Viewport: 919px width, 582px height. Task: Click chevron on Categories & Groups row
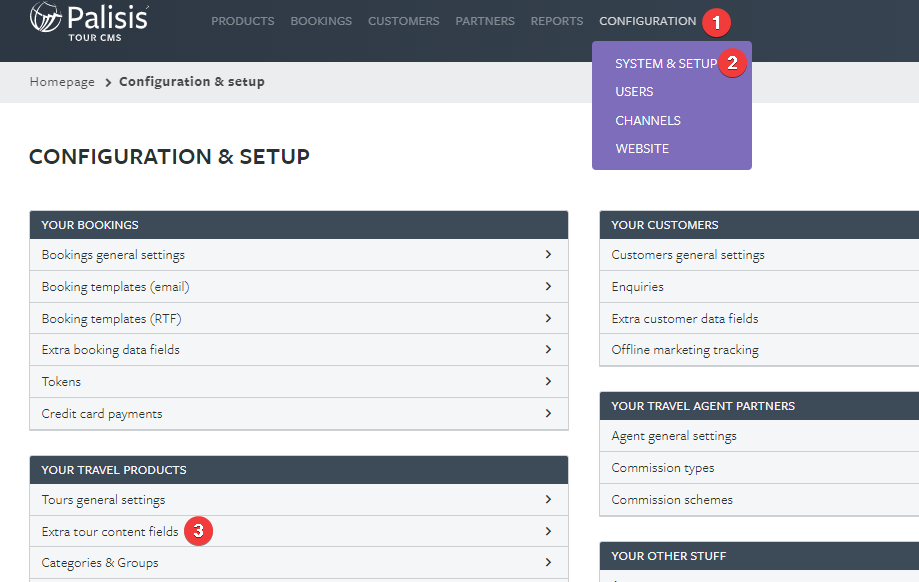tap(549, 562)
